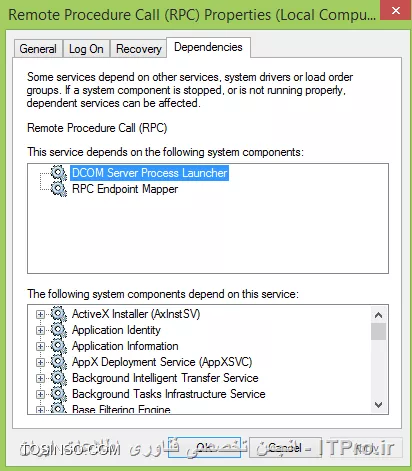This screenshot has height=471, width=412.
Task: Click the gear icon beside DCOM Server Process Launcher
Action: (x=59, y=173)
